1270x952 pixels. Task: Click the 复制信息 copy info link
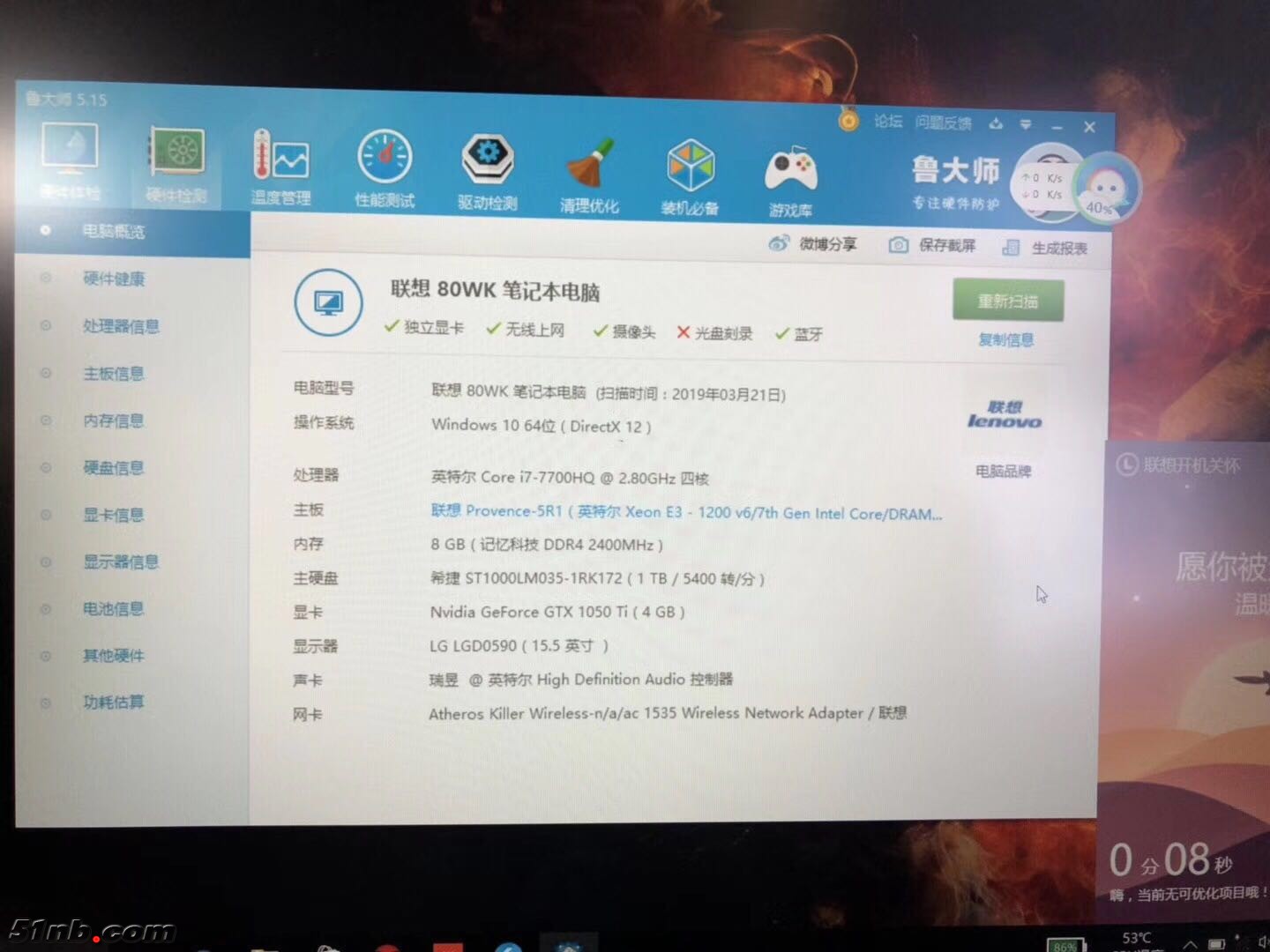(1005, 339)
